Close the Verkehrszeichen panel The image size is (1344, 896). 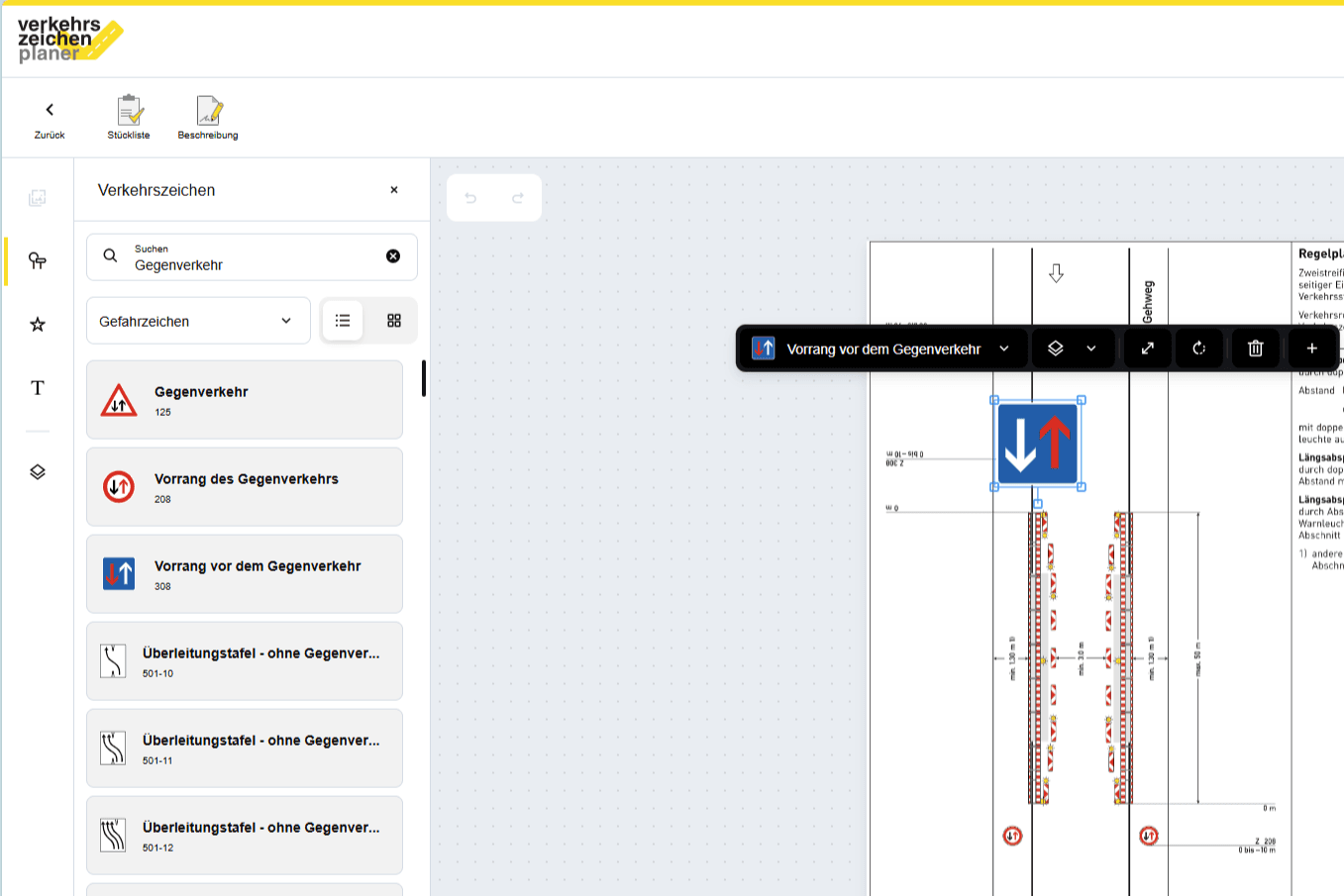click(x=394, y=190)
